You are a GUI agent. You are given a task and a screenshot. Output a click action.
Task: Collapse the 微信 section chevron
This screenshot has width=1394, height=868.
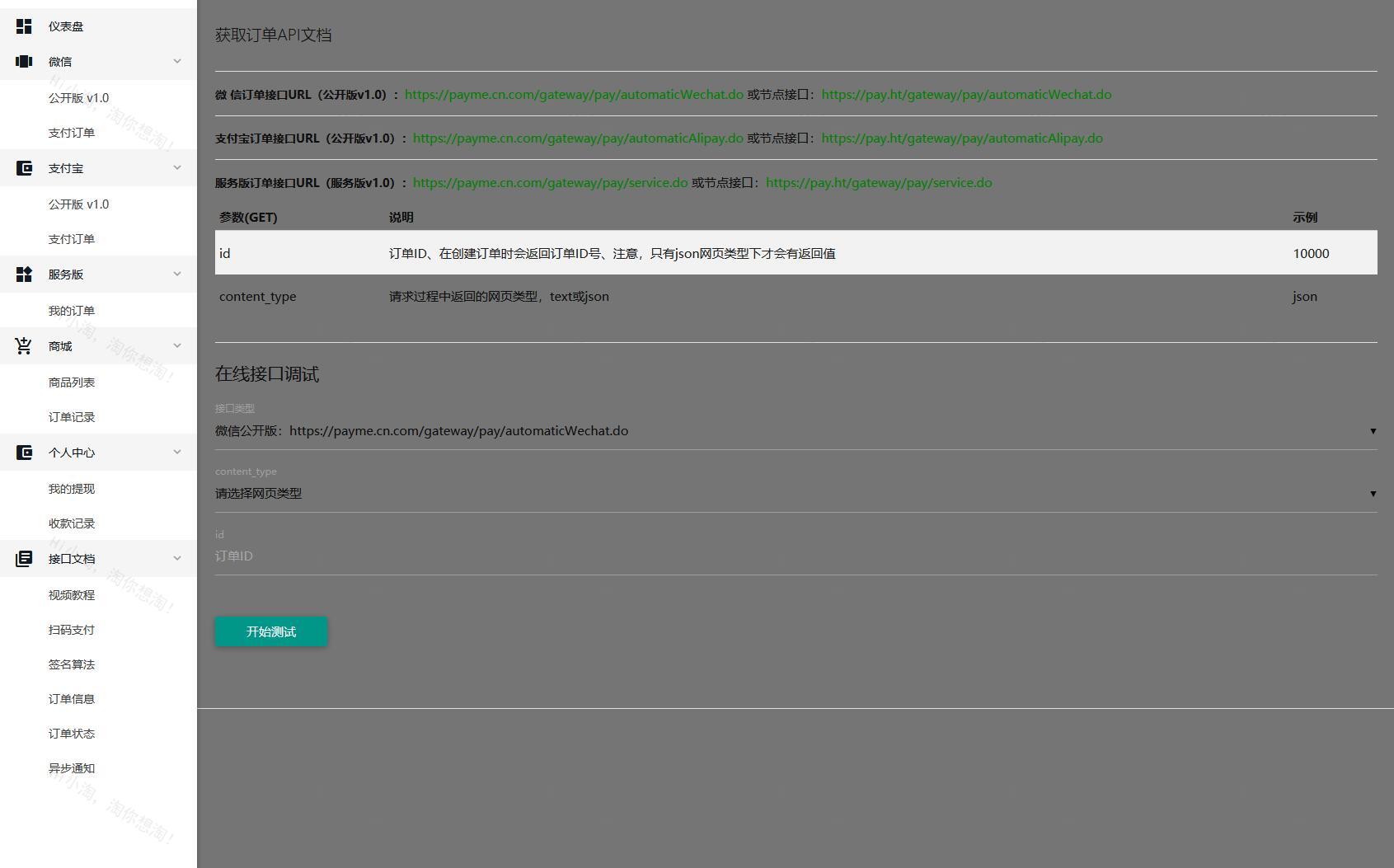tap(177, 61)
